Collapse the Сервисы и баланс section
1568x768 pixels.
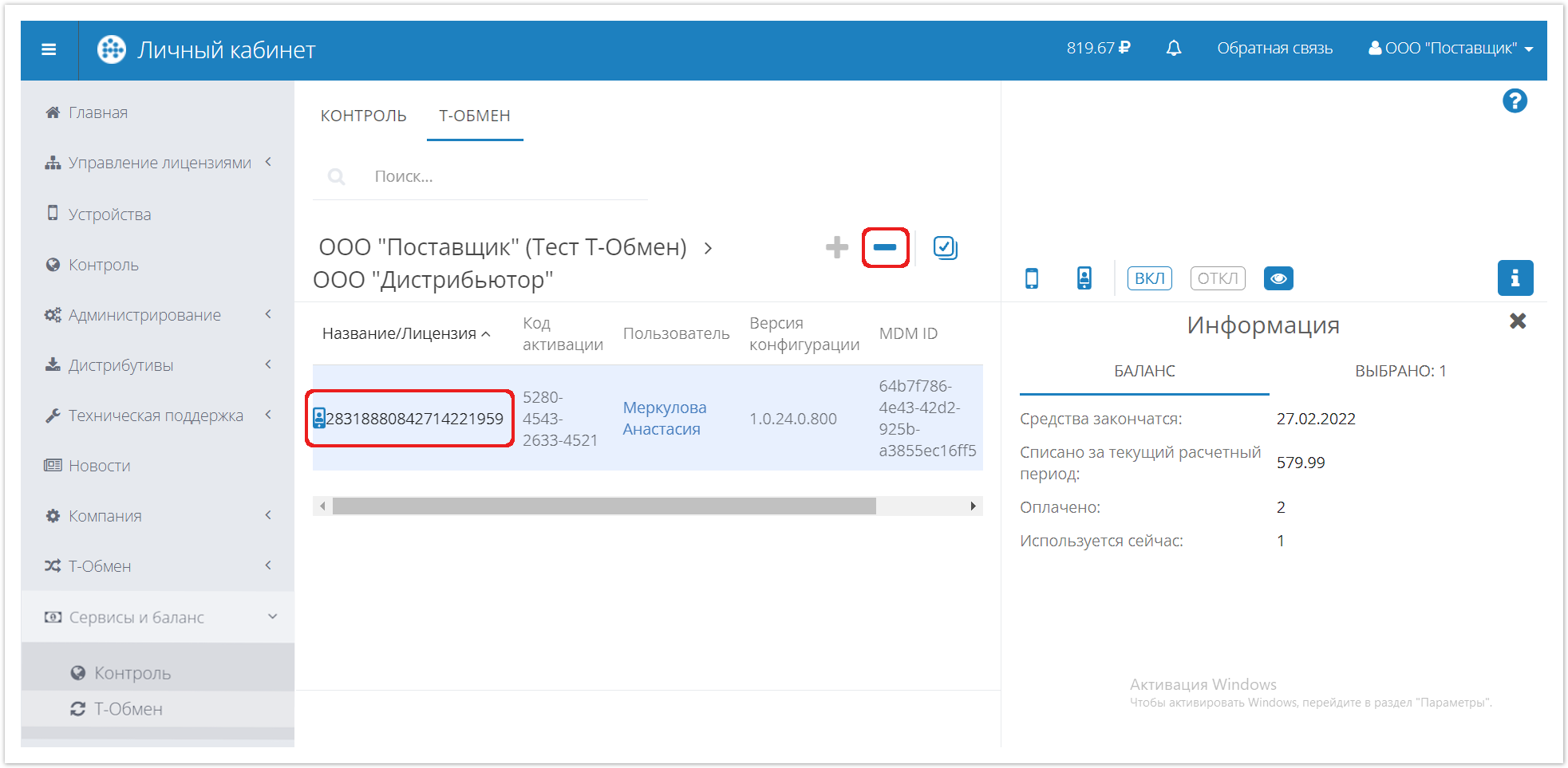tap(160, 617)
